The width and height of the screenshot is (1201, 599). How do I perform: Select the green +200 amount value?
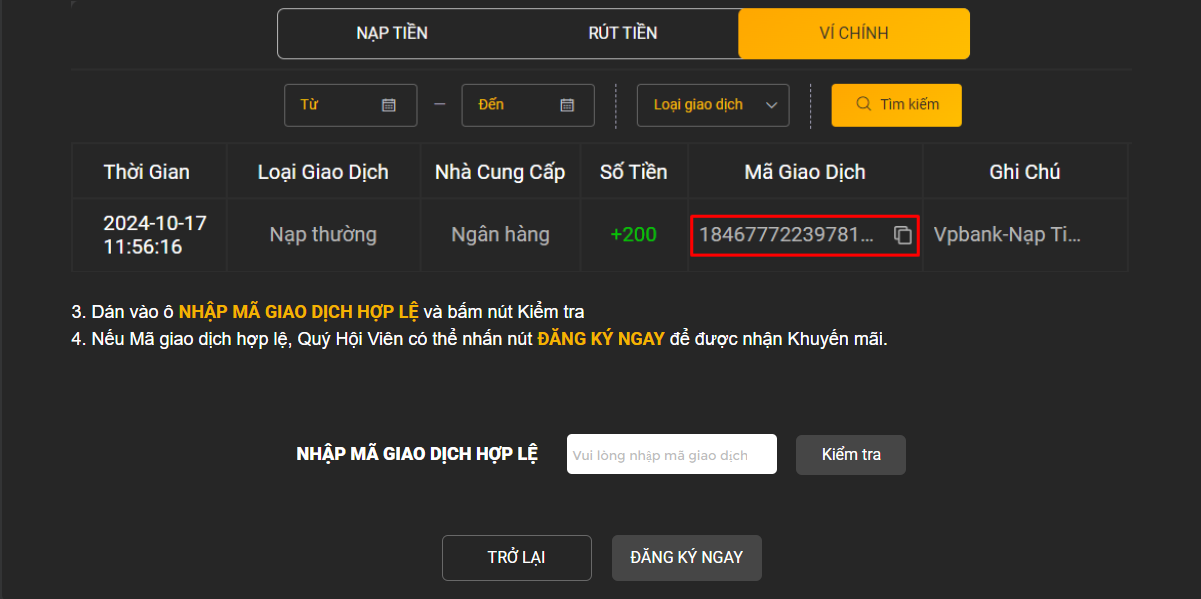tap(634, 235)
